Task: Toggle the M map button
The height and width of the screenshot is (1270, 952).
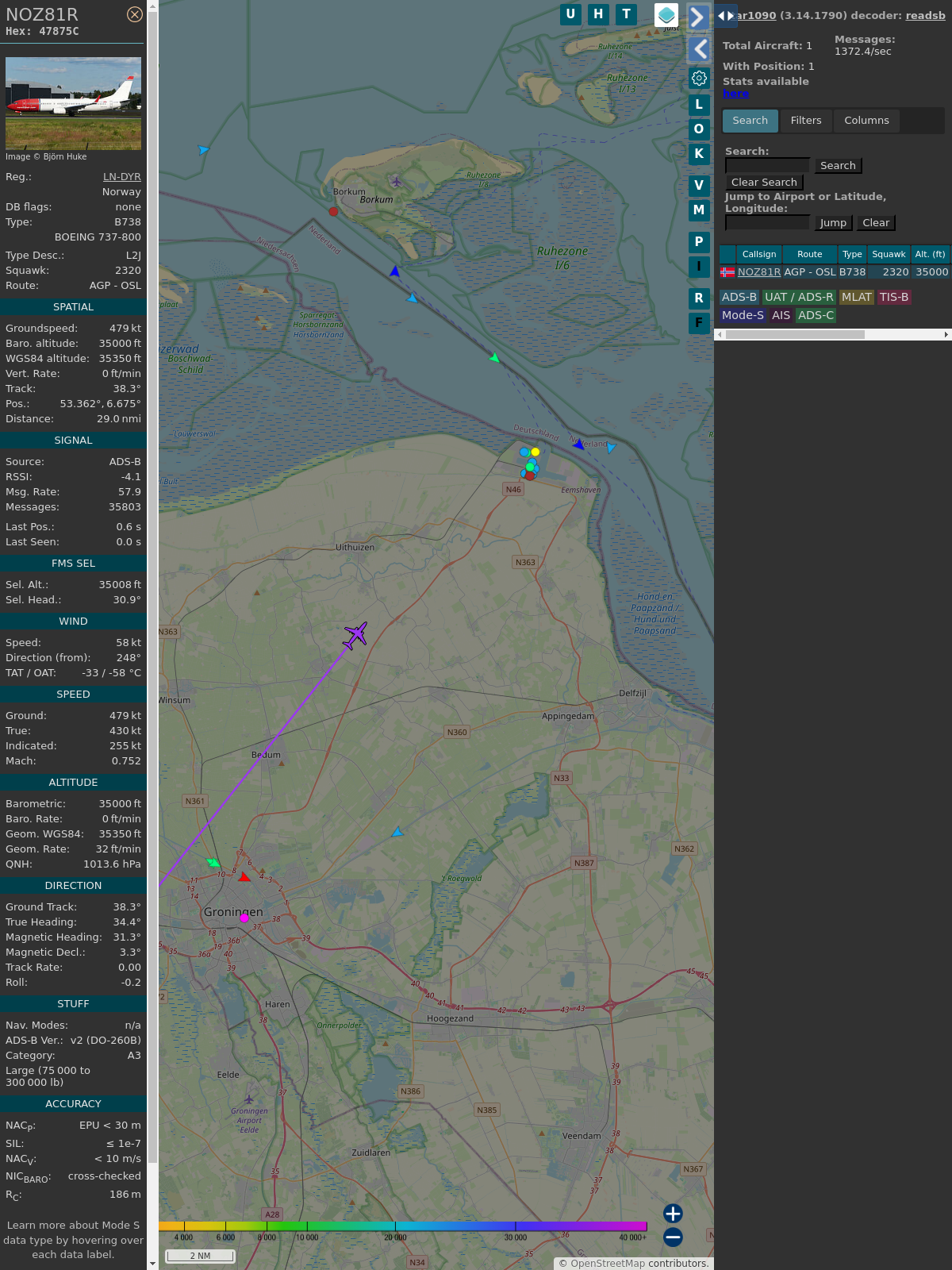Action: pyautogui.click(x=699, y=210)
